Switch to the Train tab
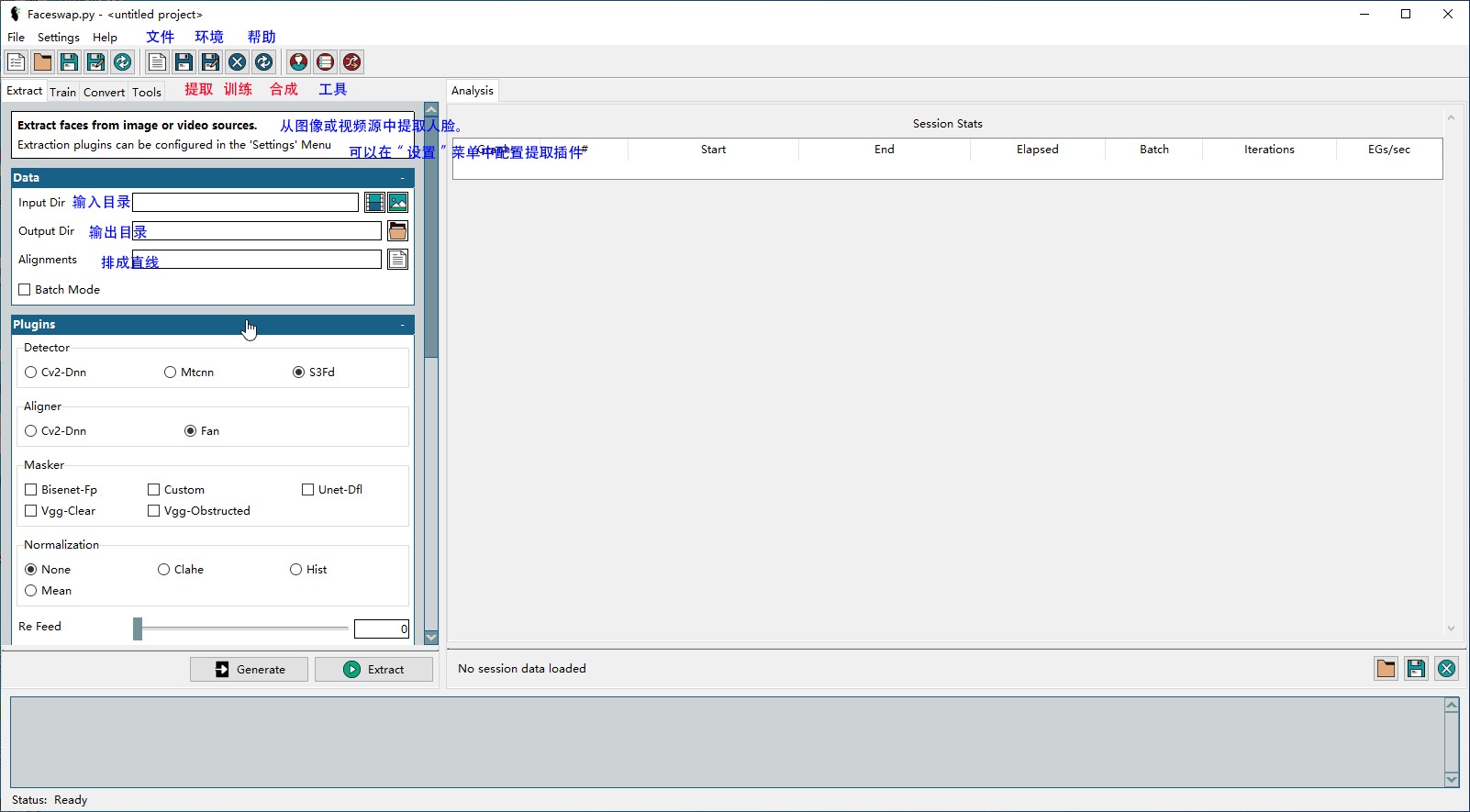1470x812 pixels. (62, 92)
